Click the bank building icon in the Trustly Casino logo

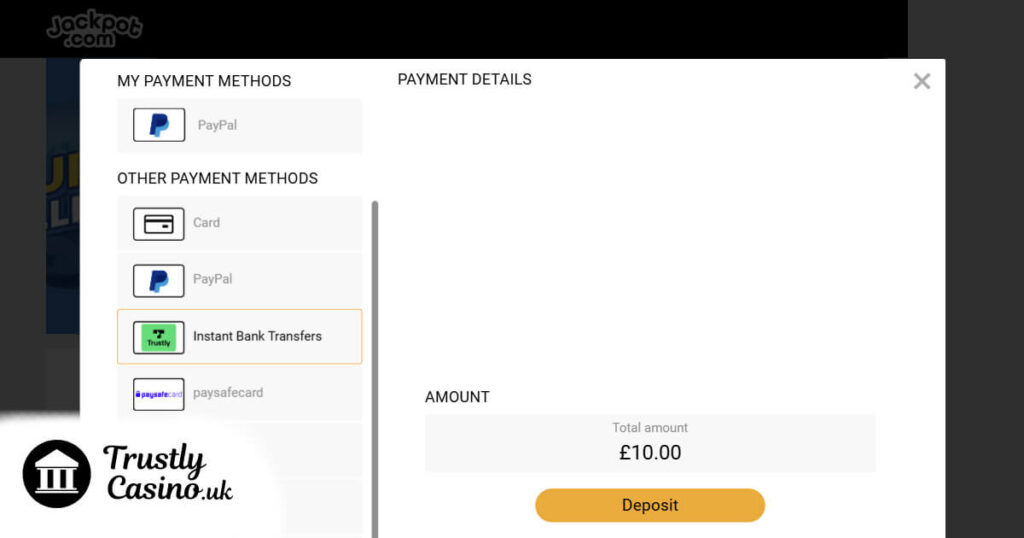tap(57, 474)
